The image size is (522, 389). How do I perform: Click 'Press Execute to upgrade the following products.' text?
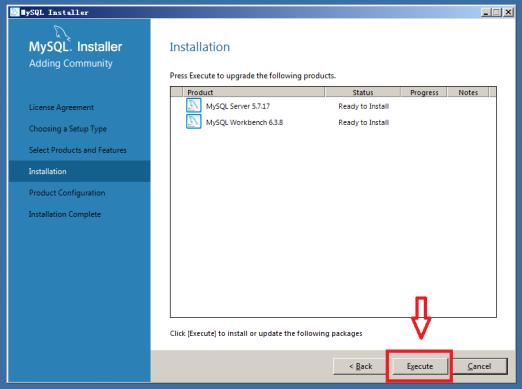253,76
